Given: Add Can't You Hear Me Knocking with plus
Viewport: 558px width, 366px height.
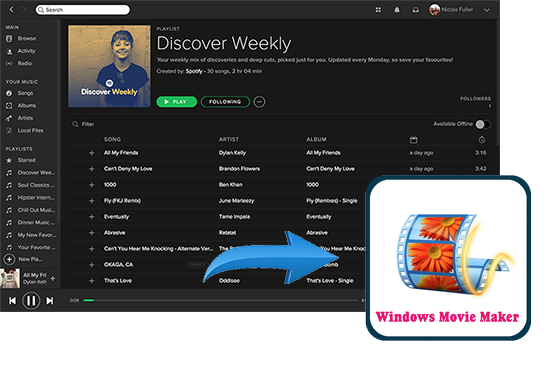Looking at the screenshot, I should tap(91, 249).
